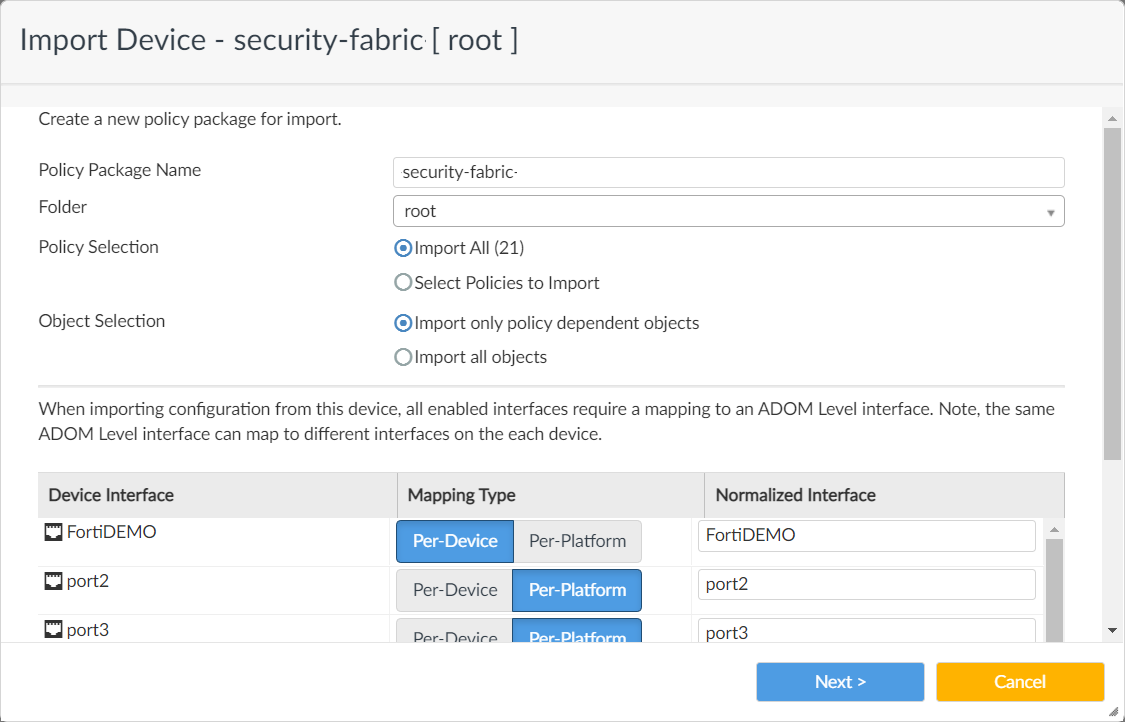This screenshot has width=1125, height=722.
Task: Click the Normalized Interface column header
Action: (x=885, y=495)
